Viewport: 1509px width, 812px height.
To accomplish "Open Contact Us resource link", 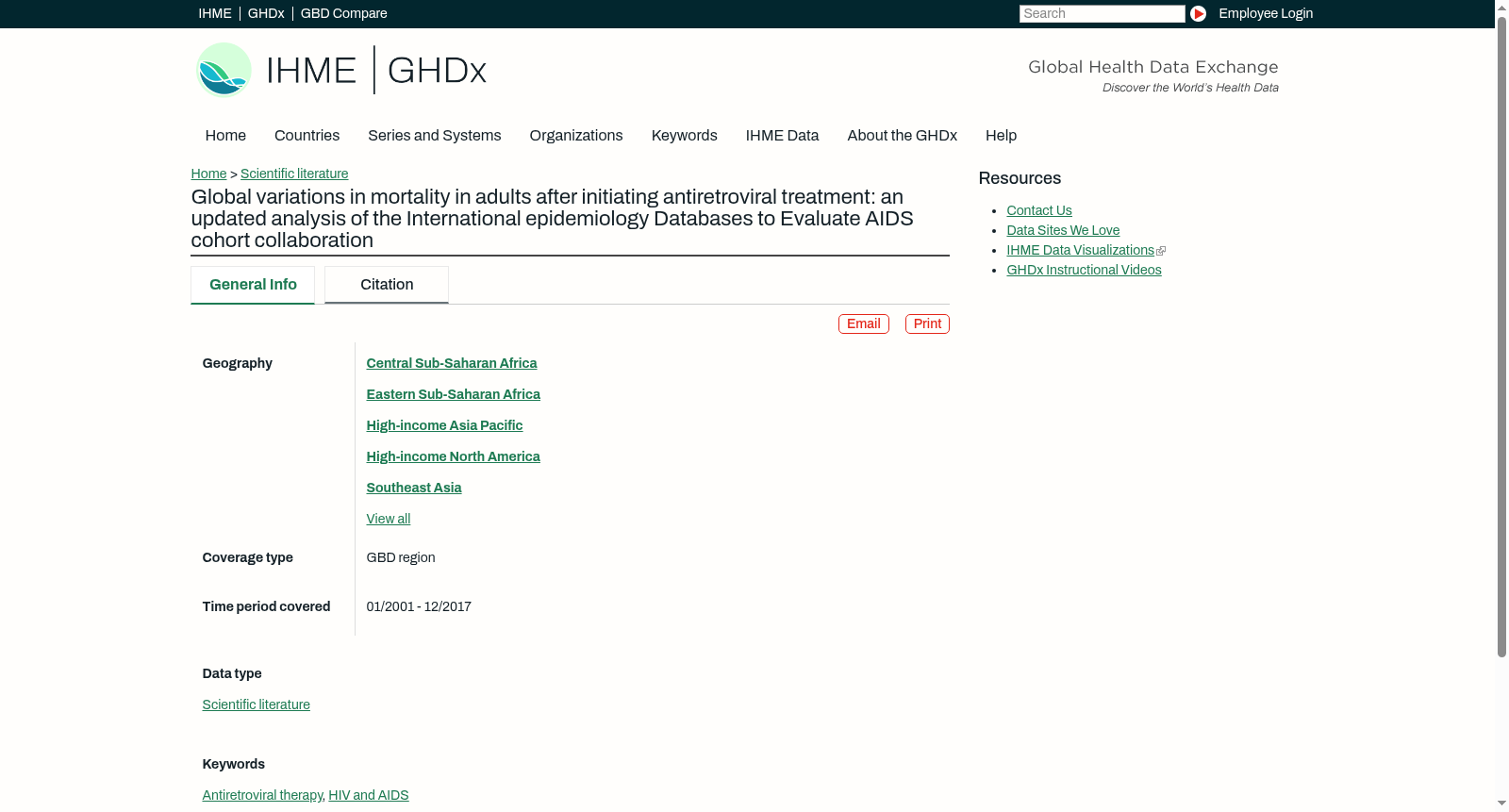I will (x=1039, y=210).
